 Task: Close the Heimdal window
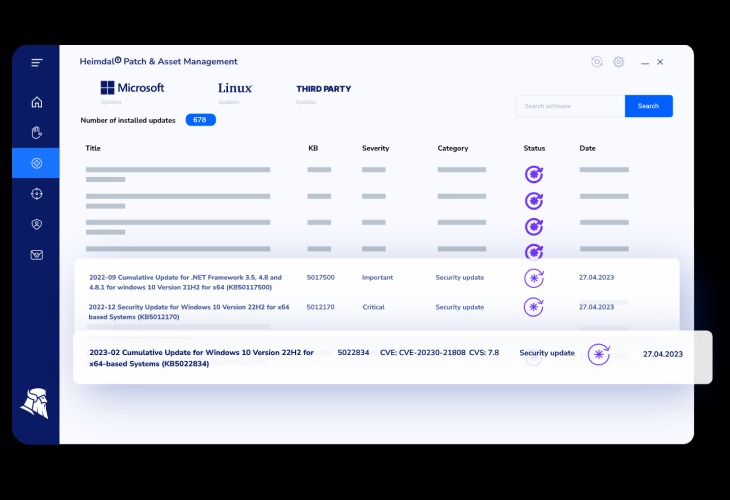[660, 62]
